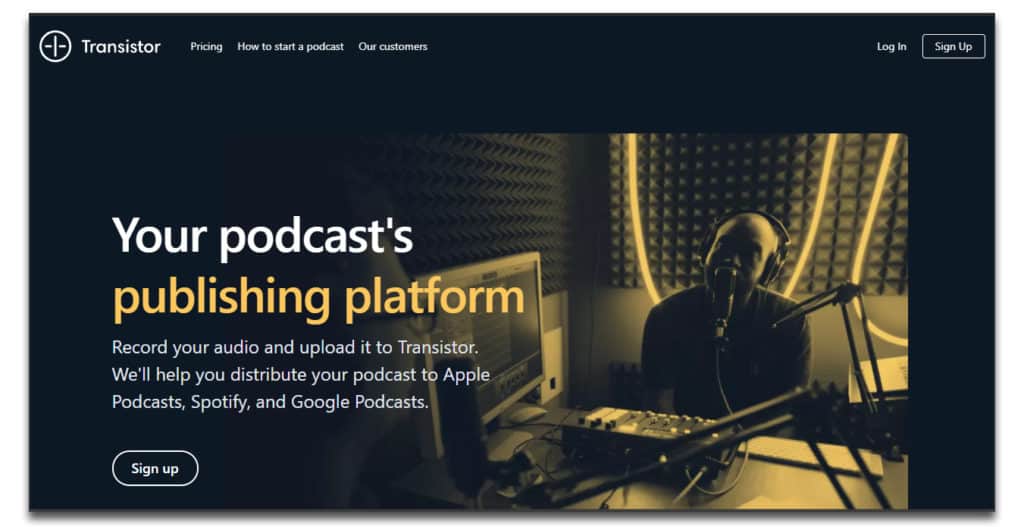Click the hero Sign up button
The image size is (1024, 527).
[x=155, y=468]
